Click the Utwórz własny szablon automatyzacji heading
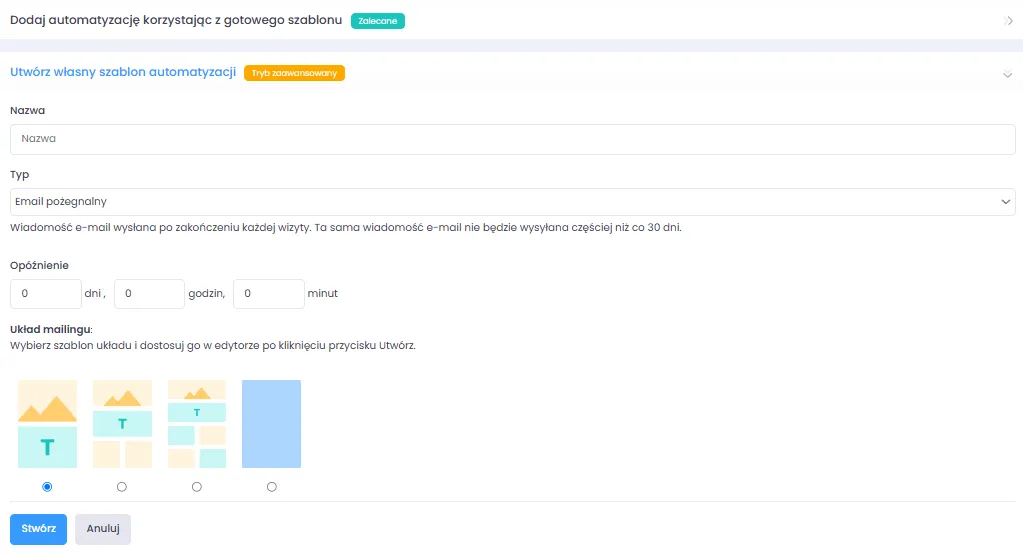 (x=122, y=72)
